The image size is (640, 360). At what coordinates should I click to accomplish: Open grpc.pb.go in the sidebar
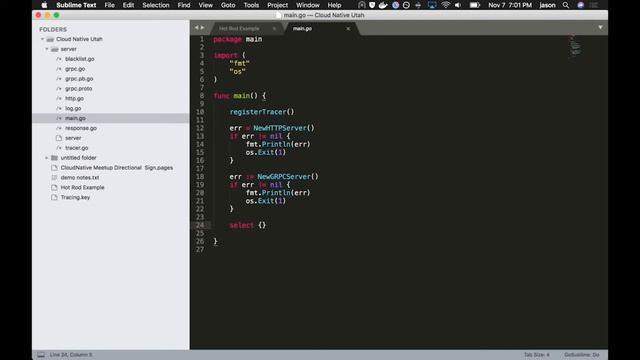[x=79, y=79]
